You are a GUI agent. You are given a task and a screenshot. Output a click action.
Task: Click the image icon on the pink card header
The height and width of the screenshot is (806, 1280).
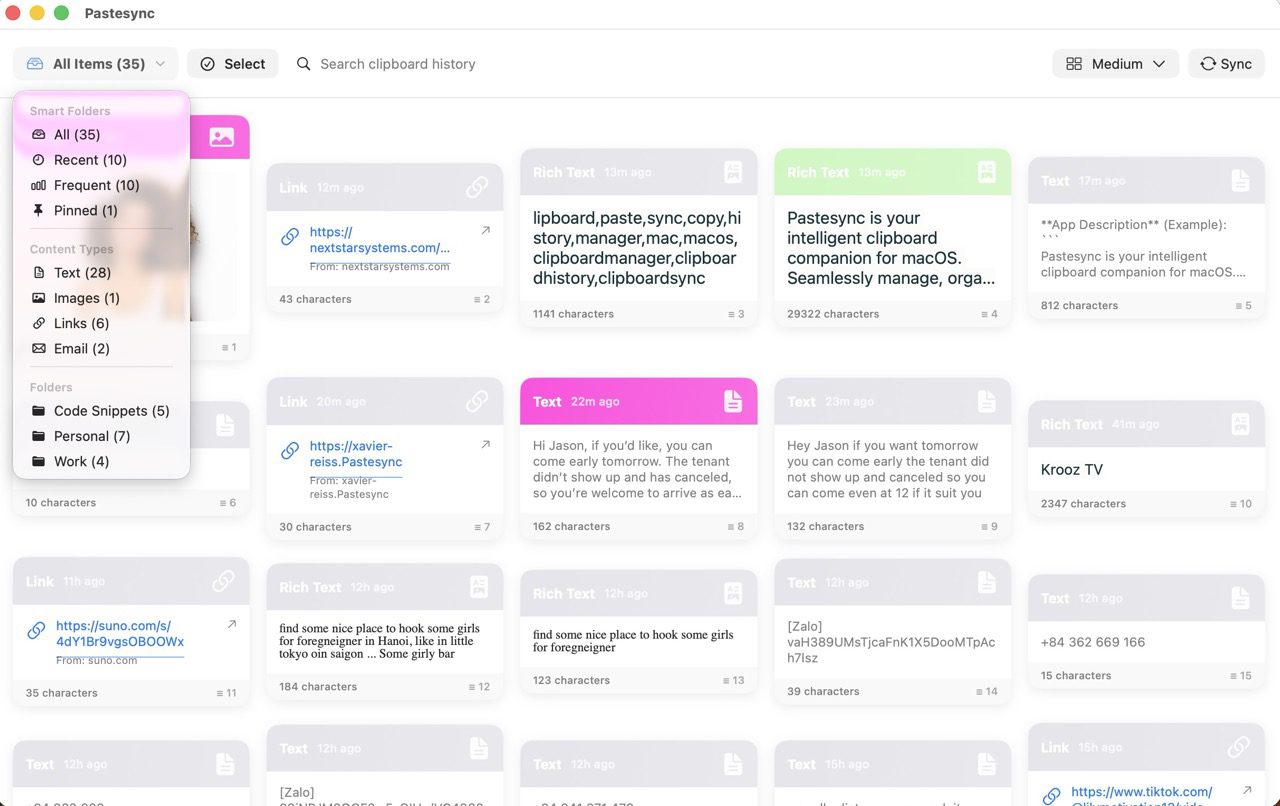[222, 138]
